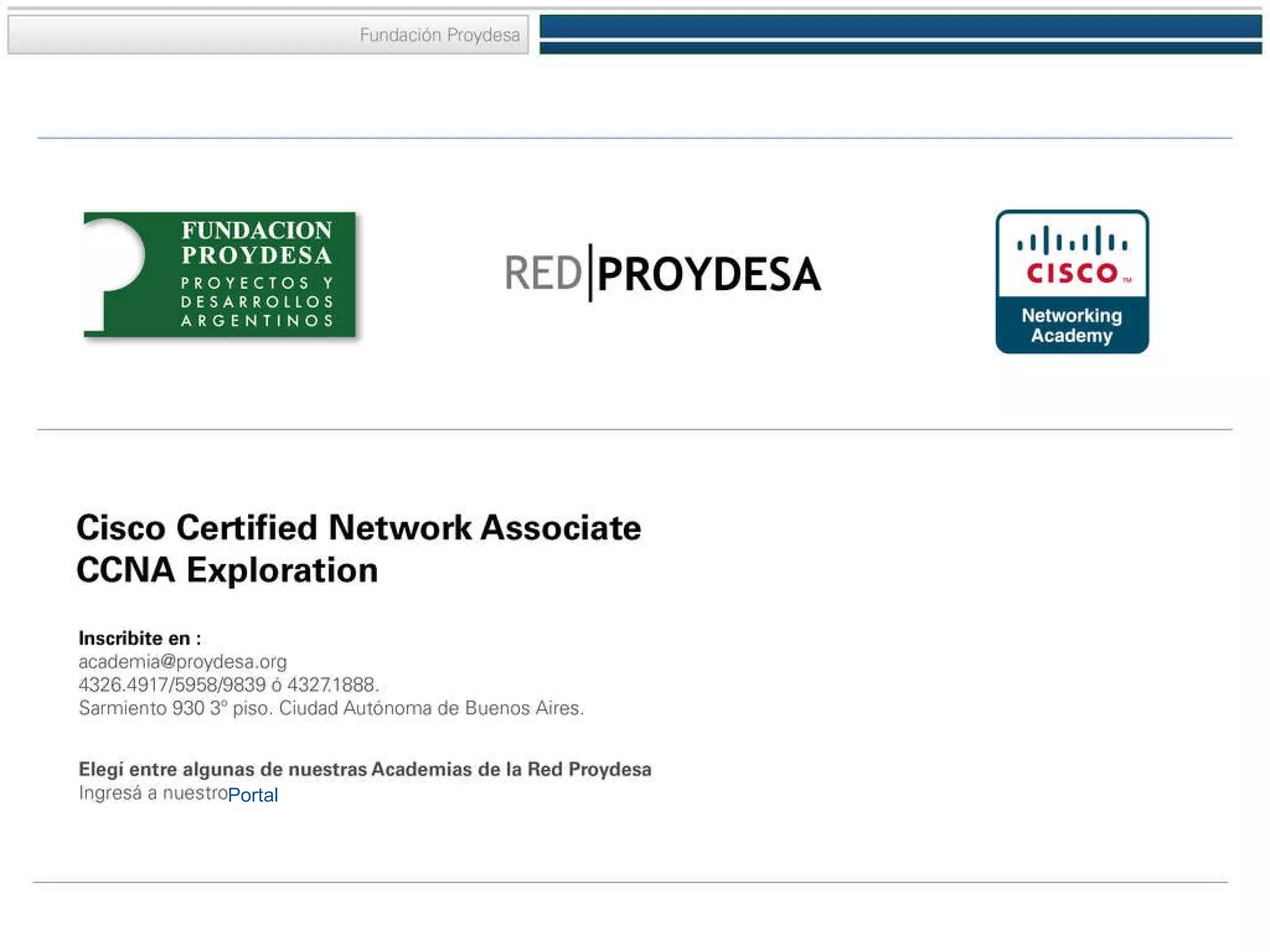Image resolution: width=1270 pixels, height=952 pixels.
Task: Click the Ingresá a nuestro text
Action: pyautogui.click(x=153, y=793)
